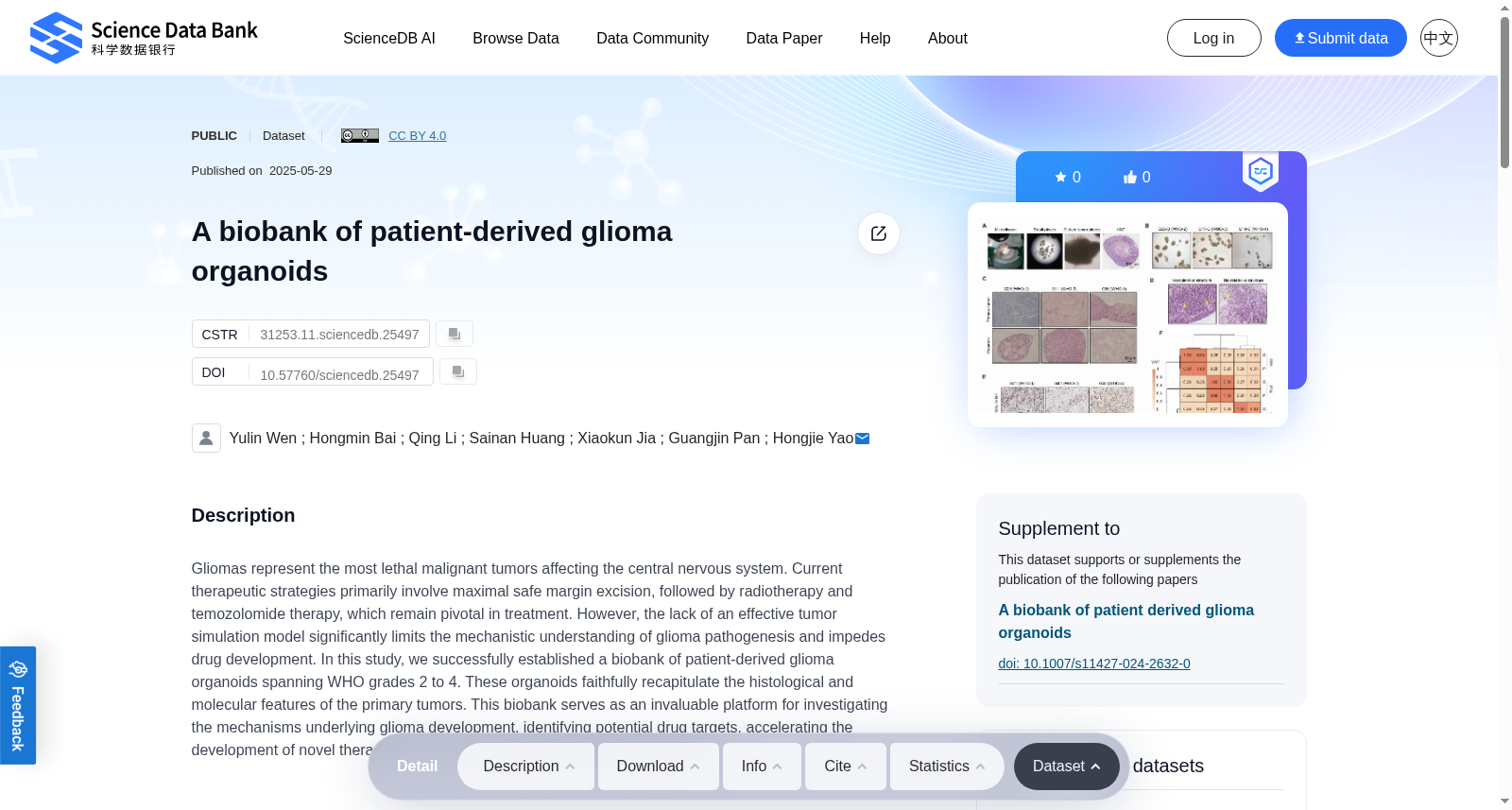Switch language to 中文
The width and height of the screenshot is (1512, 810).
pyautogui.click(x=1438, y=38)
